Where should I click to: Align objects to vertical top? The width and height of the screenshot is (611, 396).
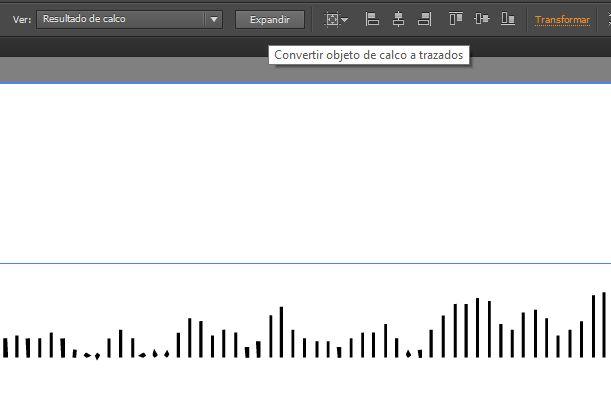[456, 18]
